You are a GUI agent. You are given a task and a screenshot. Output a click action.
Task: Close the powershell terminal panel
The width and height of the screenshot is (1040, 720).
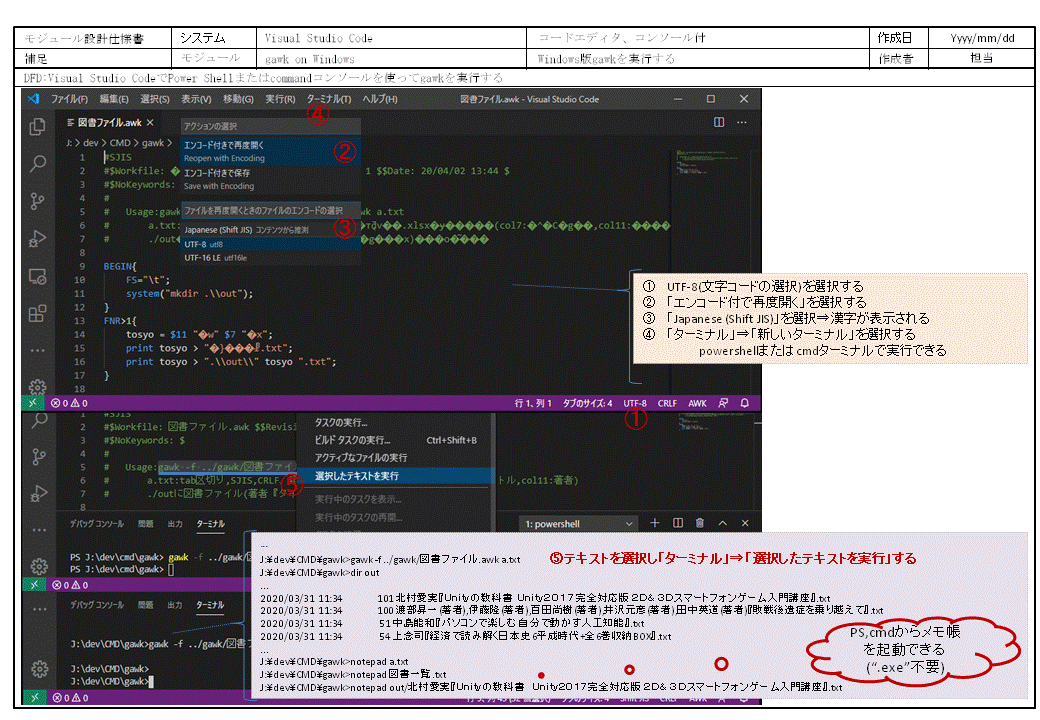point(745,523)
